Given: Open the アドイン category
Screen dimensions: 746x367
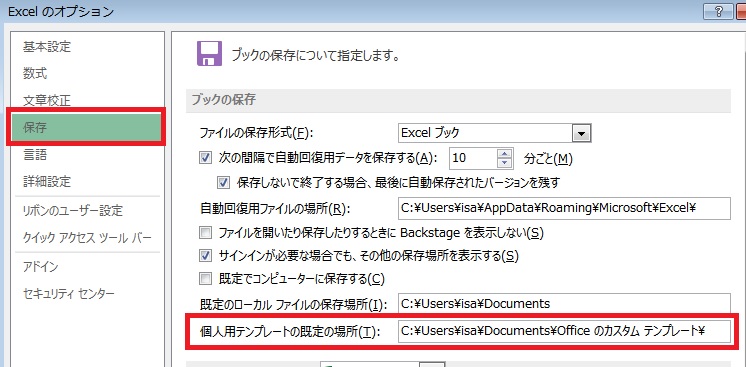Looking at the screenshot, I should pos(40,267).
